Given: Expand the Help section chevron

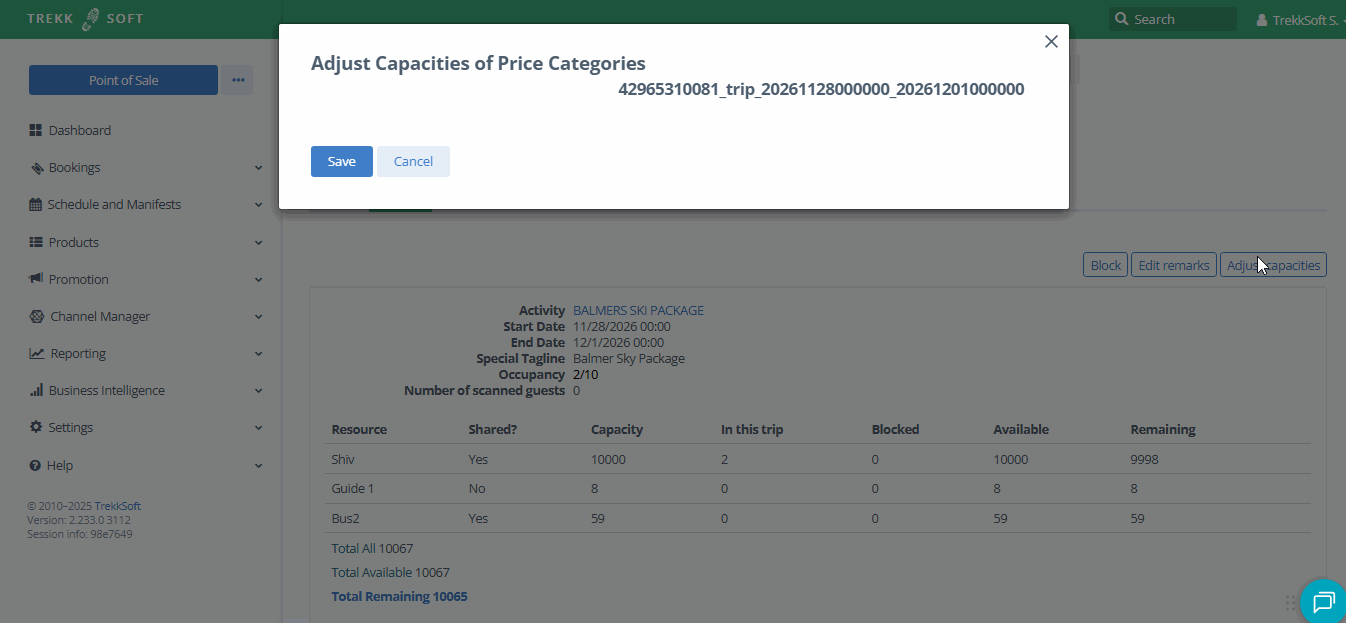Looking at the screenshot, I should click(258, 466).
